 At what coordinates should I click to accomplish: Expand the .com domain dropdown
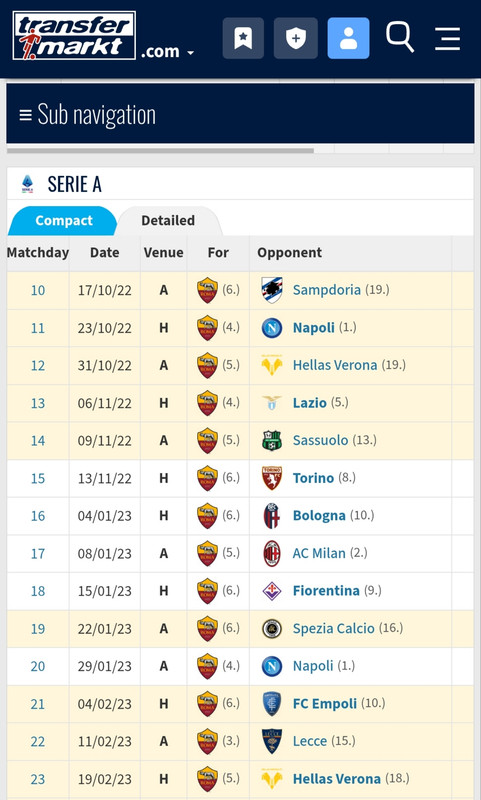point(168,52)
